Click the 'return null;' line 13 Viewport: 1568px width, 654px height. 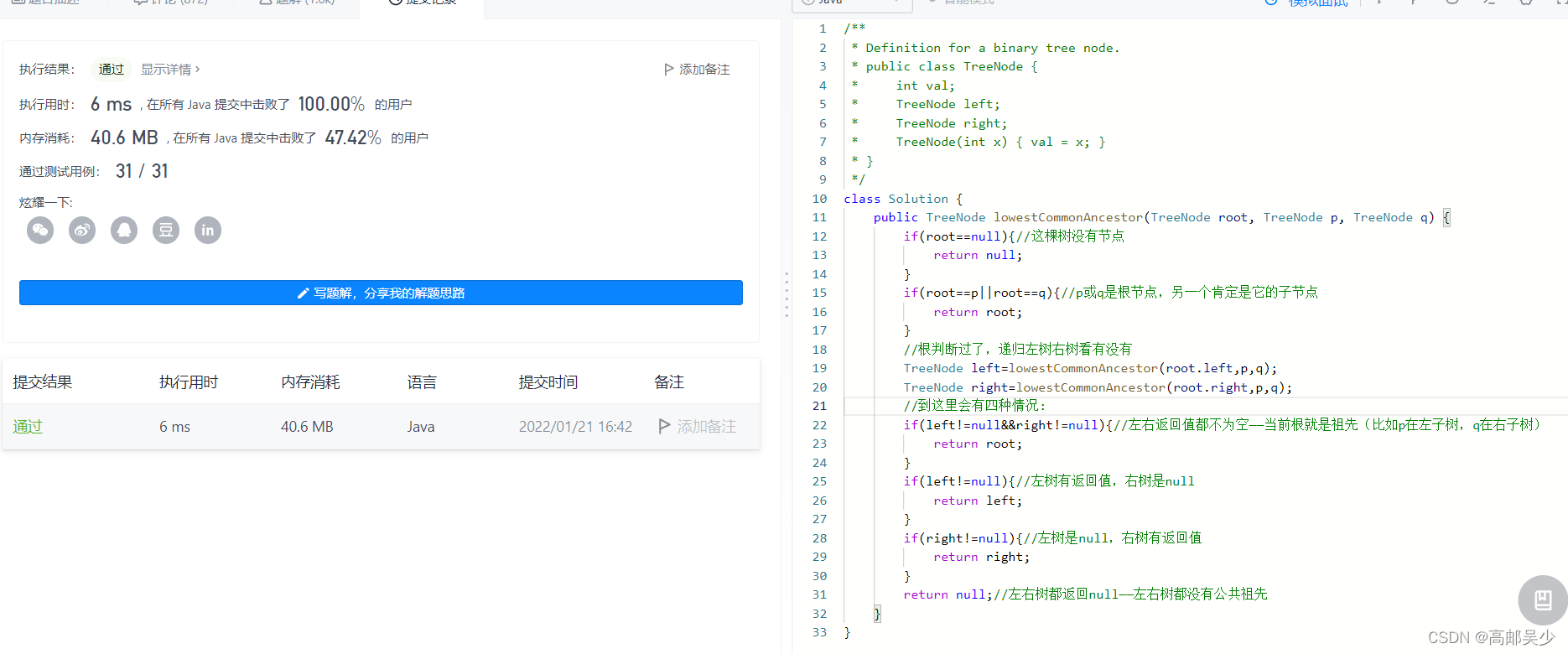[x=978, y=255]
